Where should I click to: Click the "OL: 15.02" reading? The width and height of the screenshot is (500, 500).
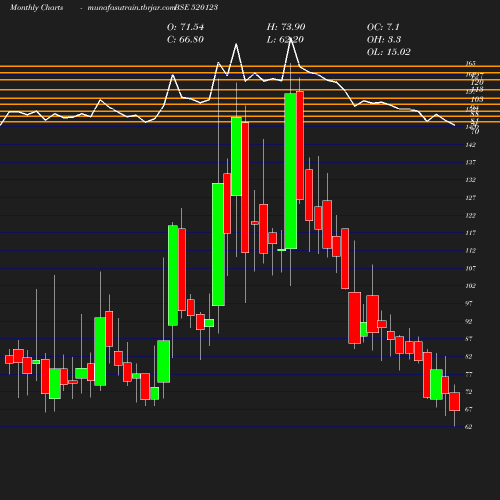click(389, 52)
